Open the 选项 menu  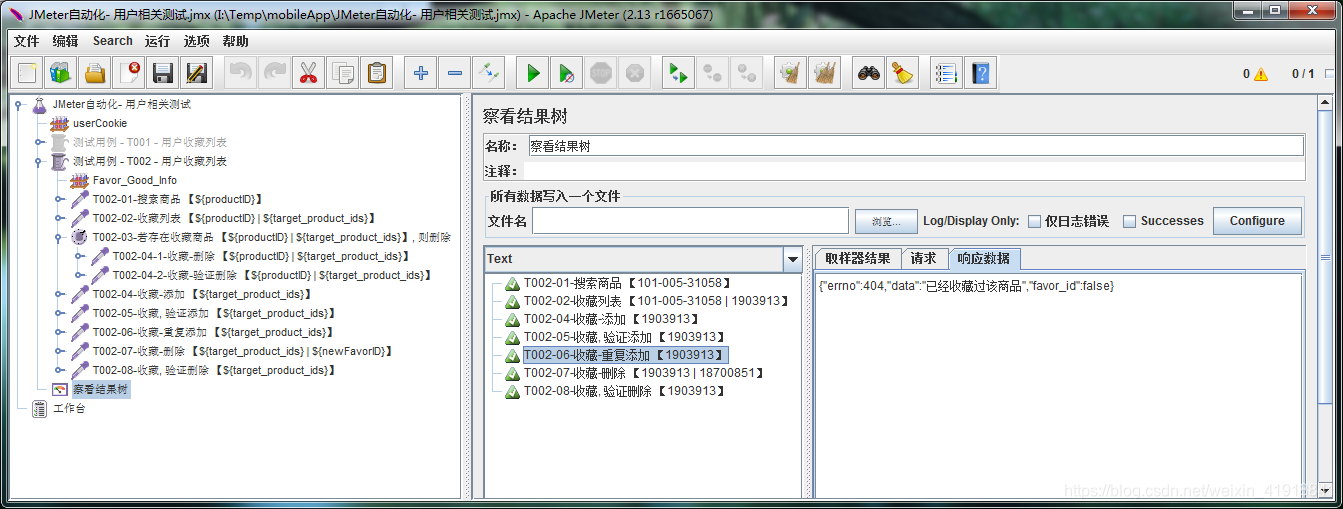(x=197, y=41)
